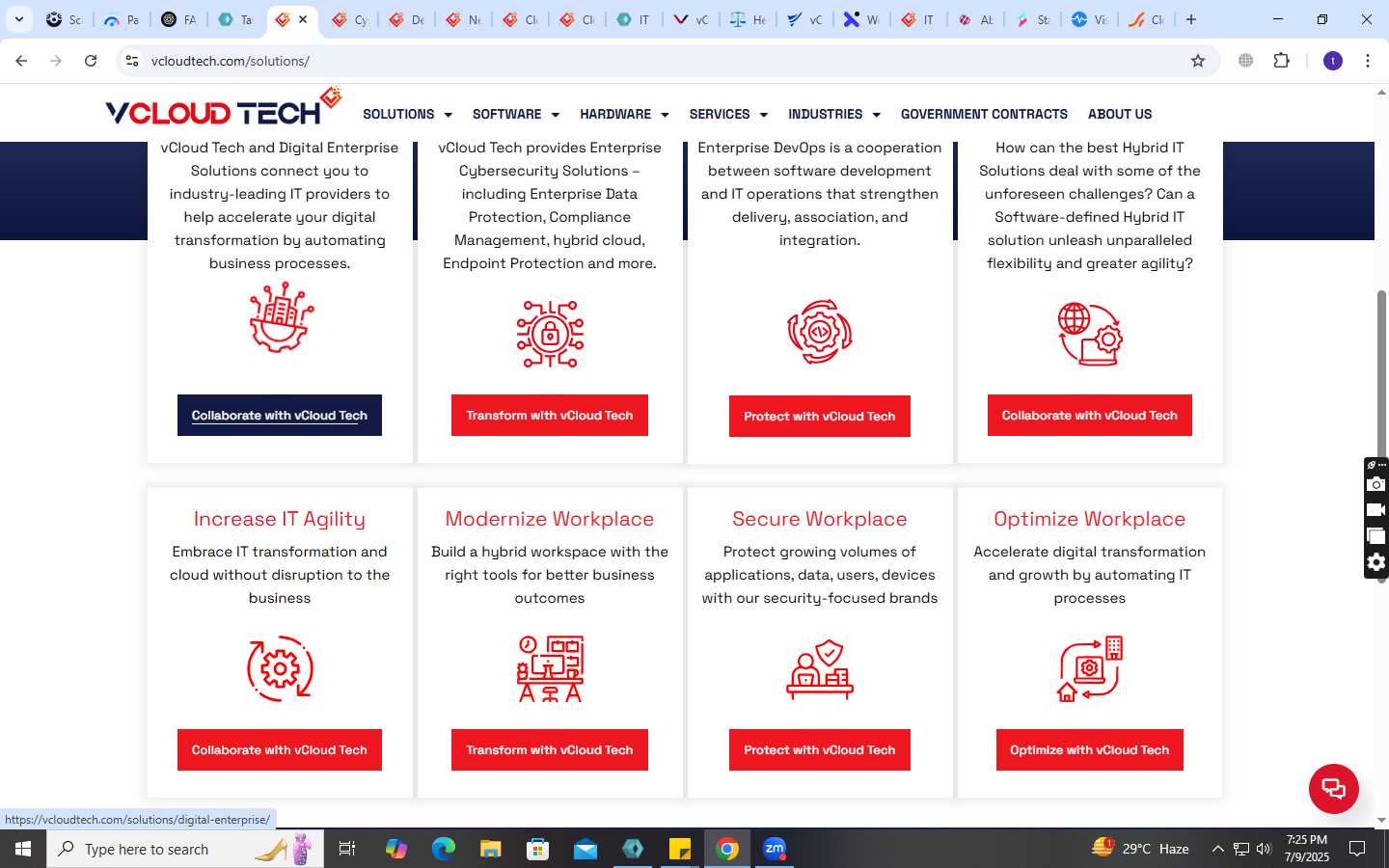Click Protect button under Secure Workplace

[820, 750]
